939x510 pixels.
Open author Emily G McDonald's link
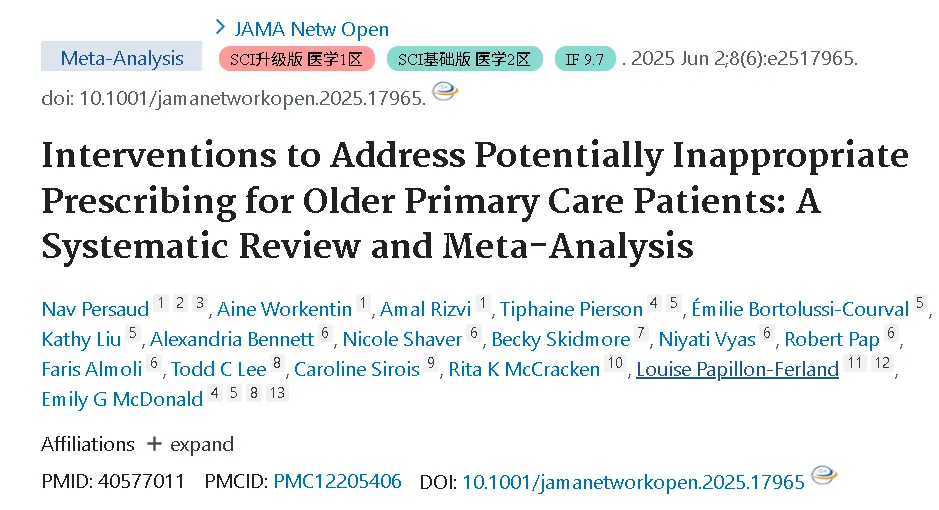click(122, 399)
